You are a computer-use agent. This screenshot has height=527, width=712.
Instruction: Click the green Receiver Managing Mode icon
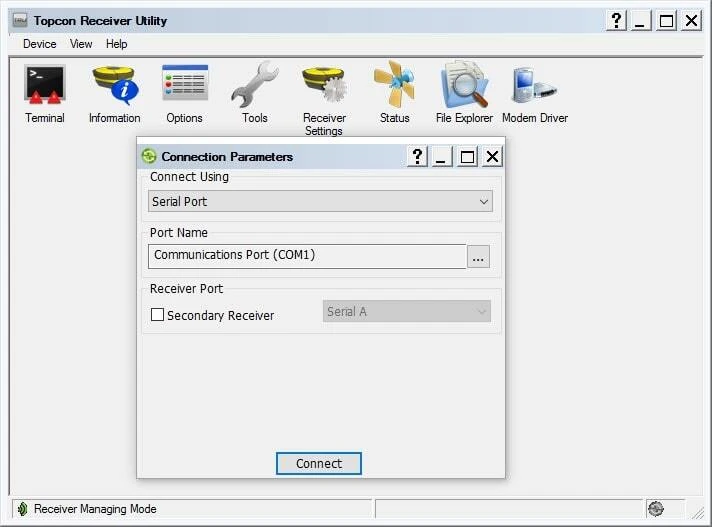22,509
